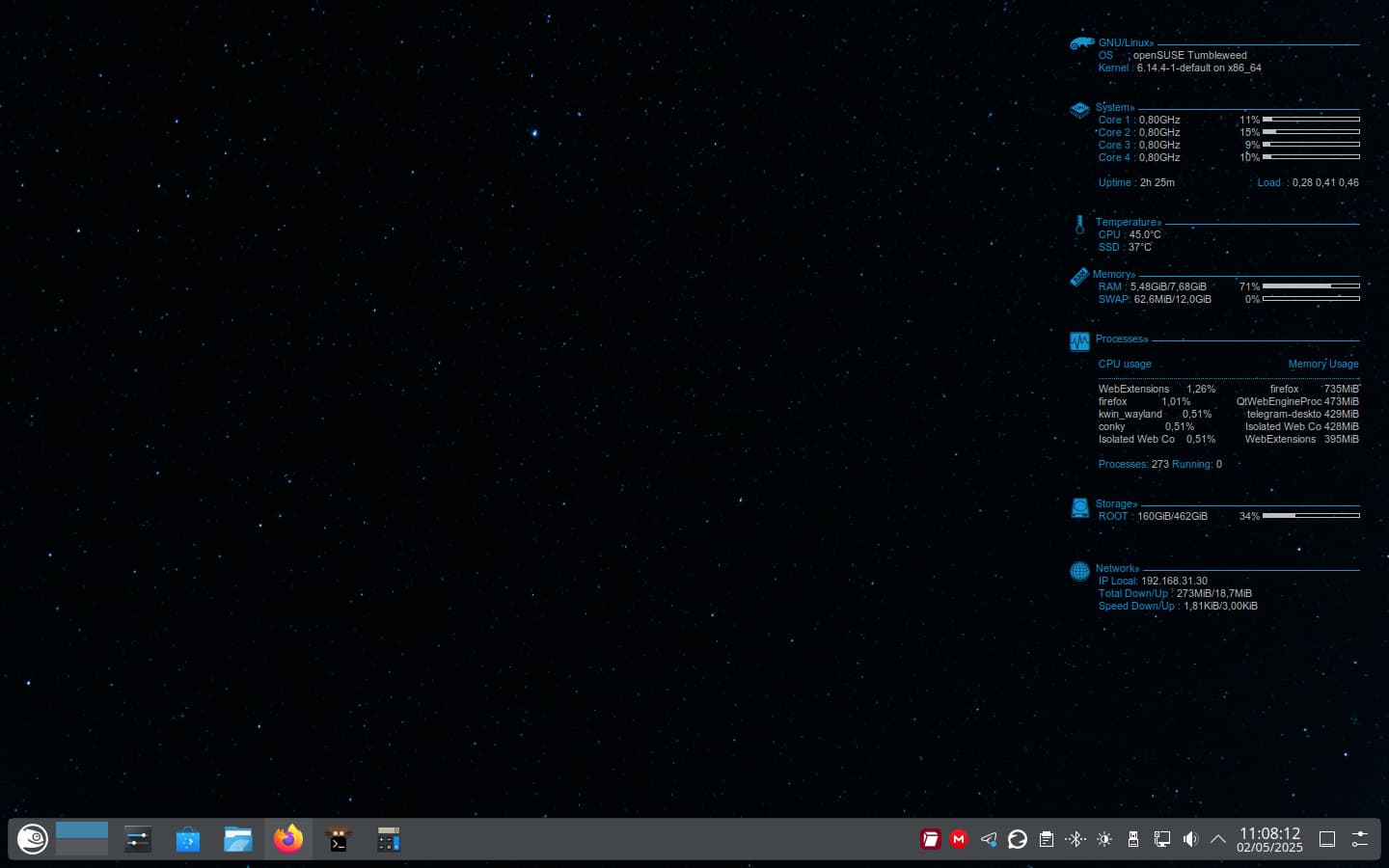The height and width of the screenshot is (868, 1389).
Task: Click the globe icon beside Network heading
Action: 1079,571
